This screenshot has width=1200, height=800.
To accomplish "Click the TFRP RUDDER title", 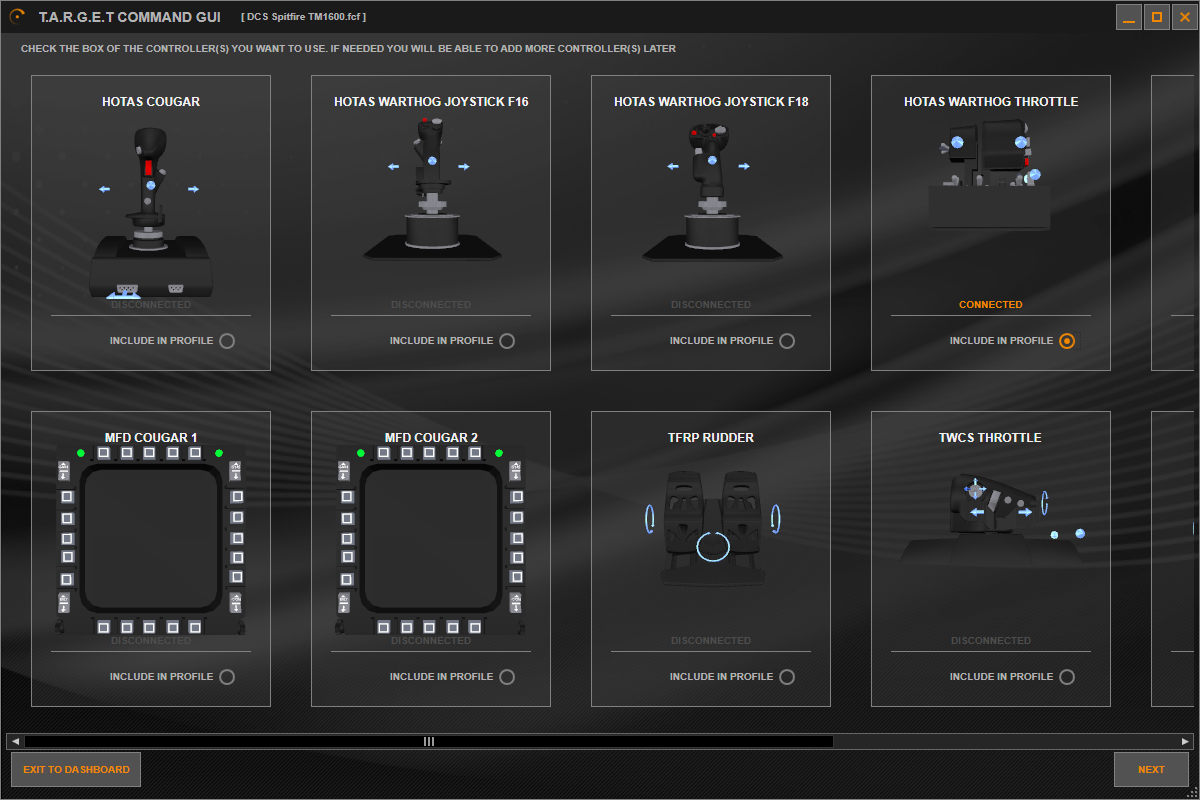I will 711,438.
